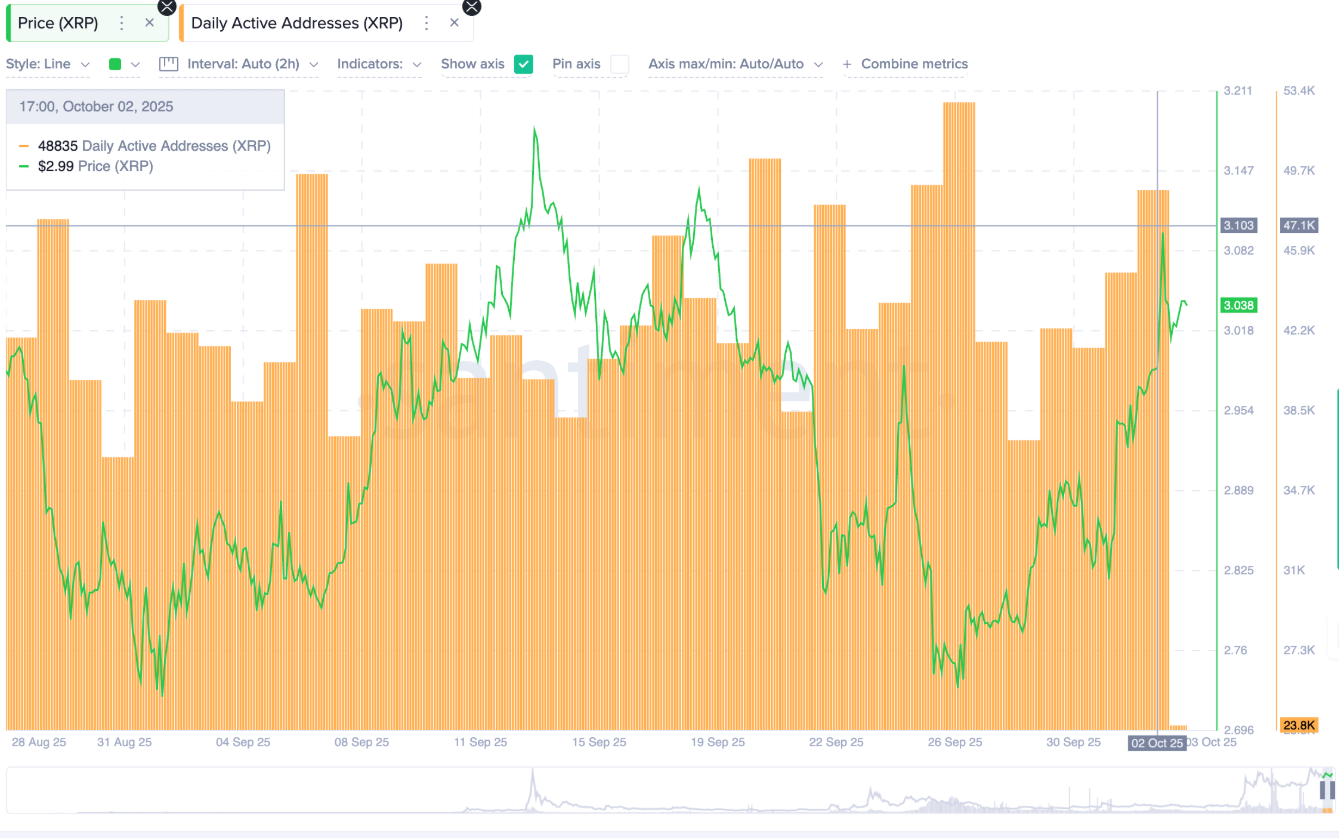Open the Daily Active Addresses options menu
The height and width of the screenshot is (838, 1339).
[x=424, y=21]
